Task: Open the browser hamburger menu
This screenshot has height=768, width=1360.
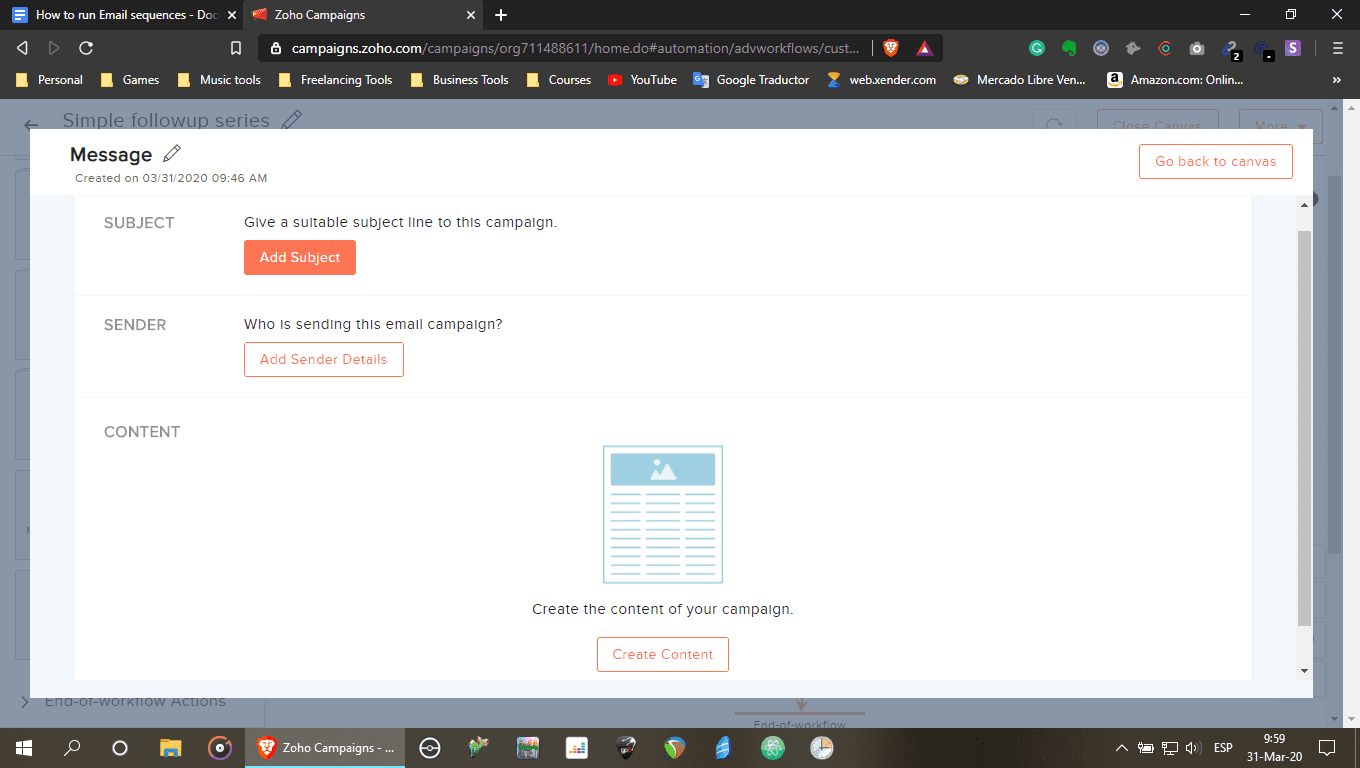Action: tap(1337, 47)
